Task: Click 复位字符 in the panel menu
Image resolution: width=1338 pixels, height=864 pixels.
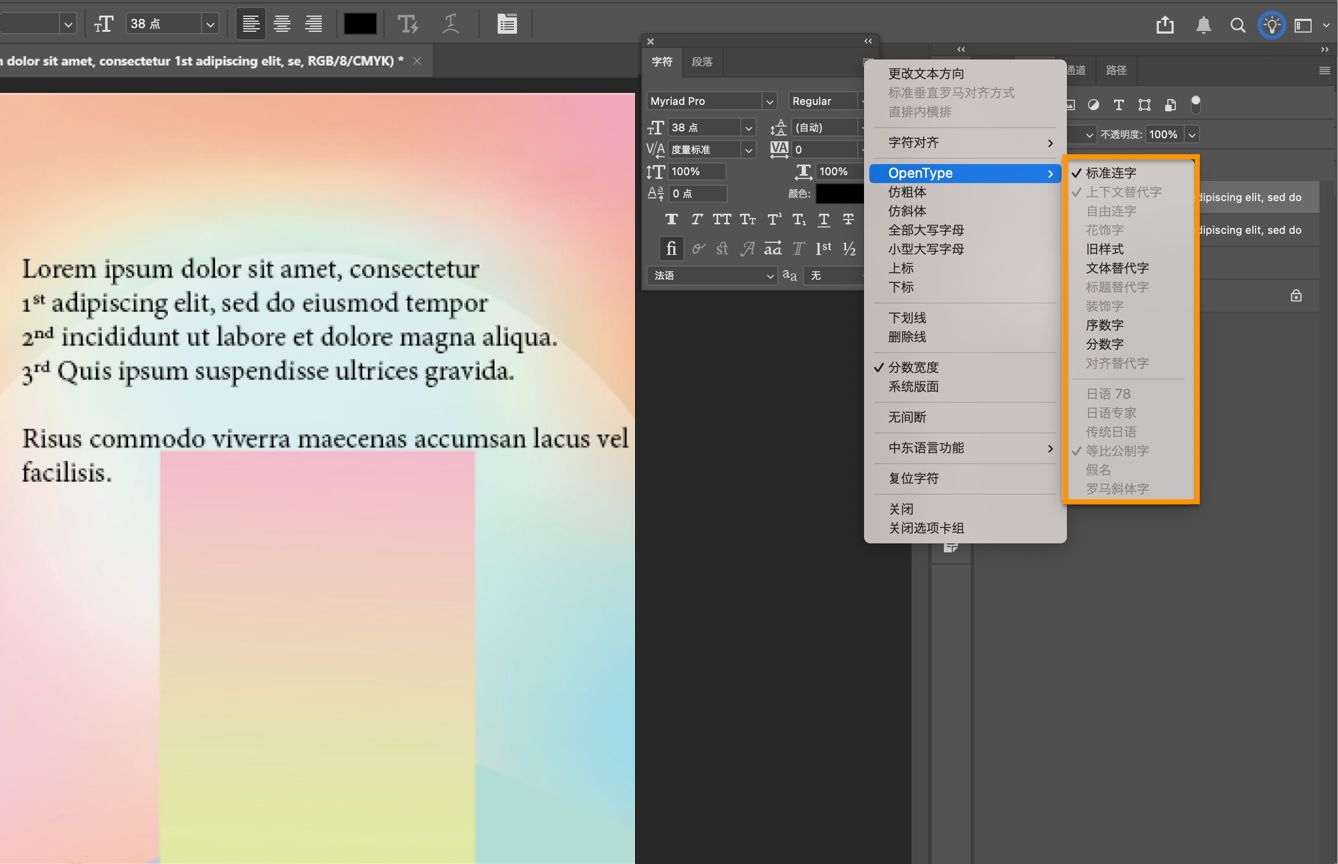Action: point(914,478)
